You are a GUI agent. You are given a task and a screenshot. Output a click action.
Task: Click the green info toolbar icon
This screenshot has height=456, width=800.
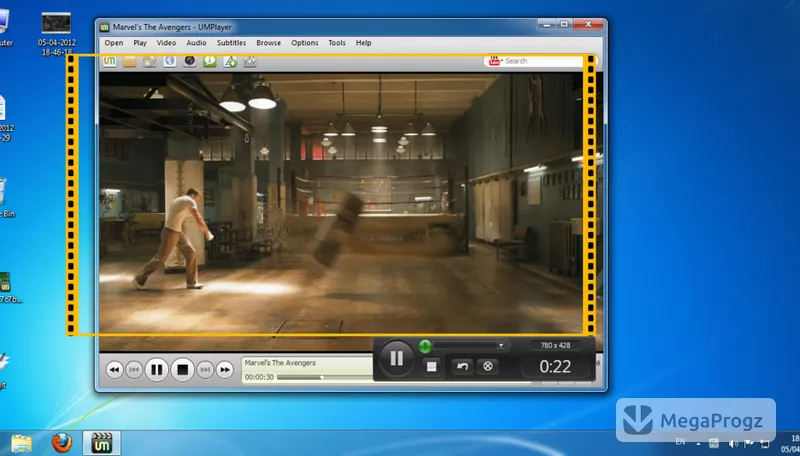click(210, 62)
